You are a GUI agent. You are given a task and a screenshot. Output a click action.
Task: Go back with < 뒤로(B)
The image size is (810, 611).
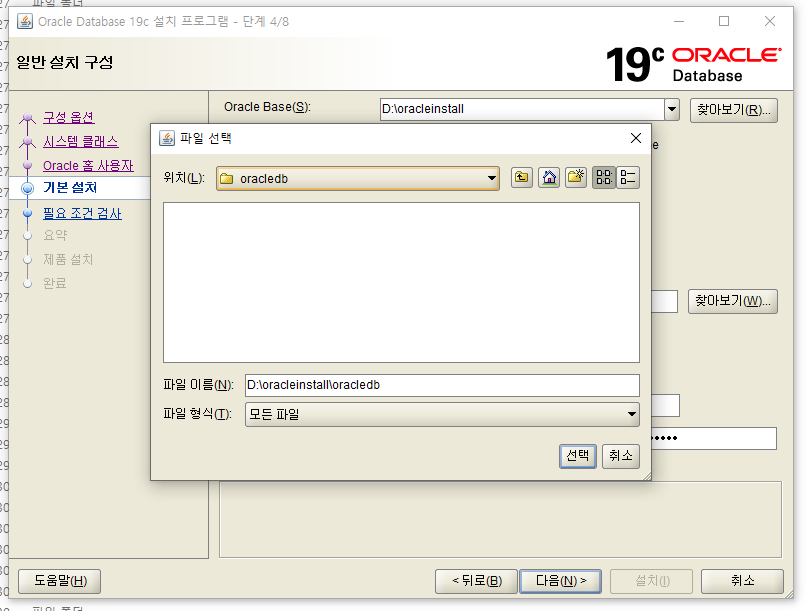pyautogui.click(x=476, y=581)
